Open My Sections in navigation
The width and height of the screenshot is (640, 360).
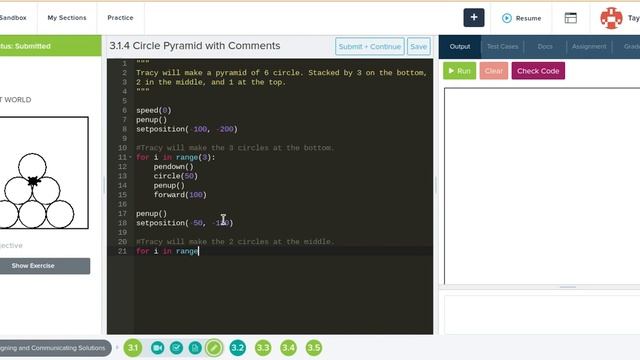point(67,18)
